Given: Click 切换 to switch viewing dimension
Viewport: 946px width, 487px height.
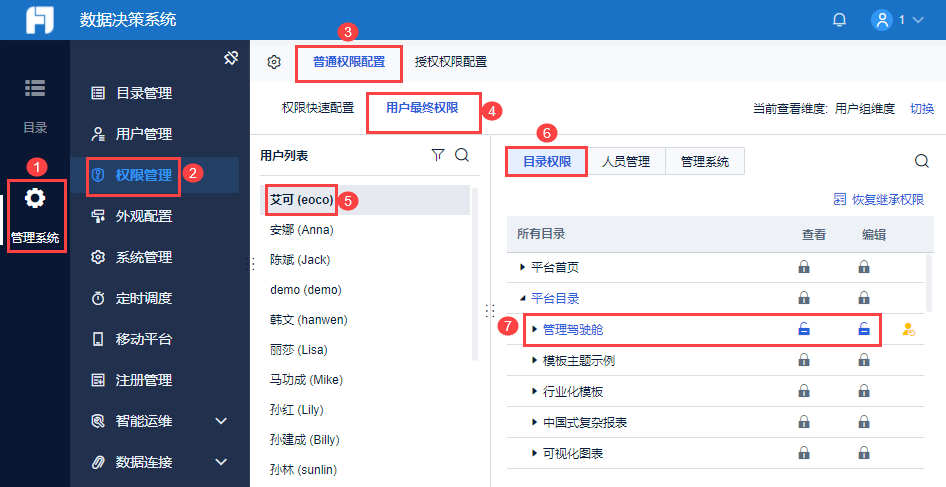Looking at the screenshot, I should pos(922,109).
